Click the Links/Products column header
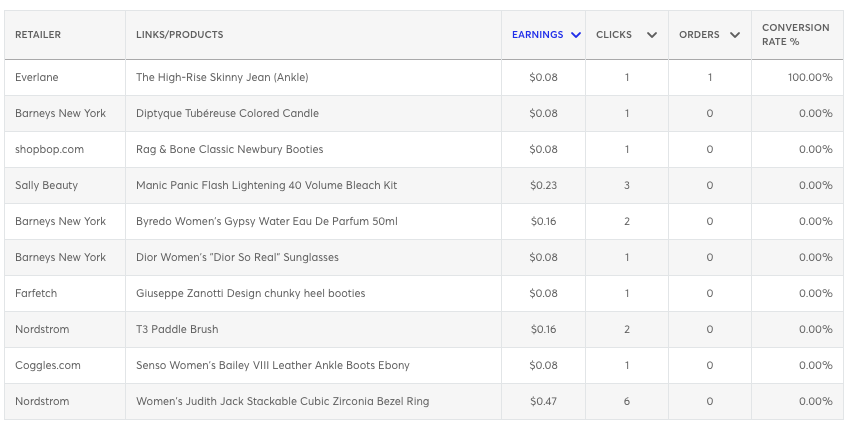The image size is (849, 428). pyautogui.click(x=180, y=35)
